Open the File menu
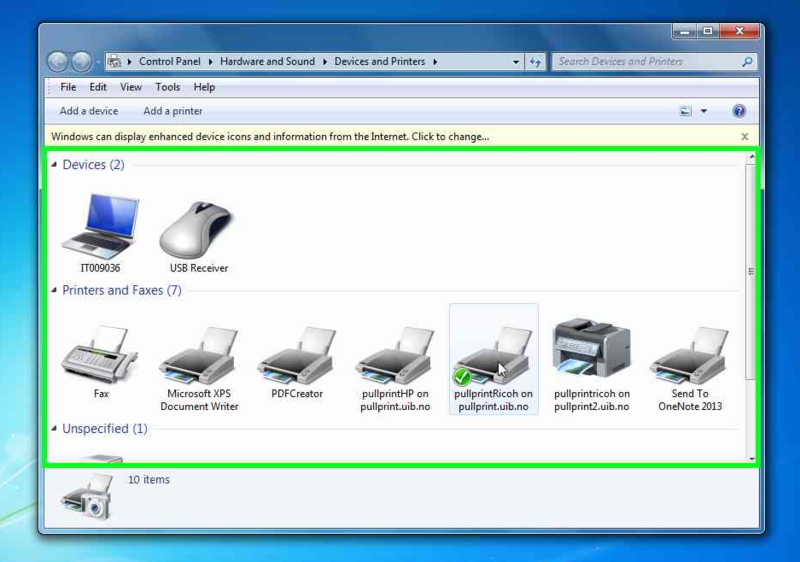The width and height of the screenshot is (800, 562). click(68, 87)
